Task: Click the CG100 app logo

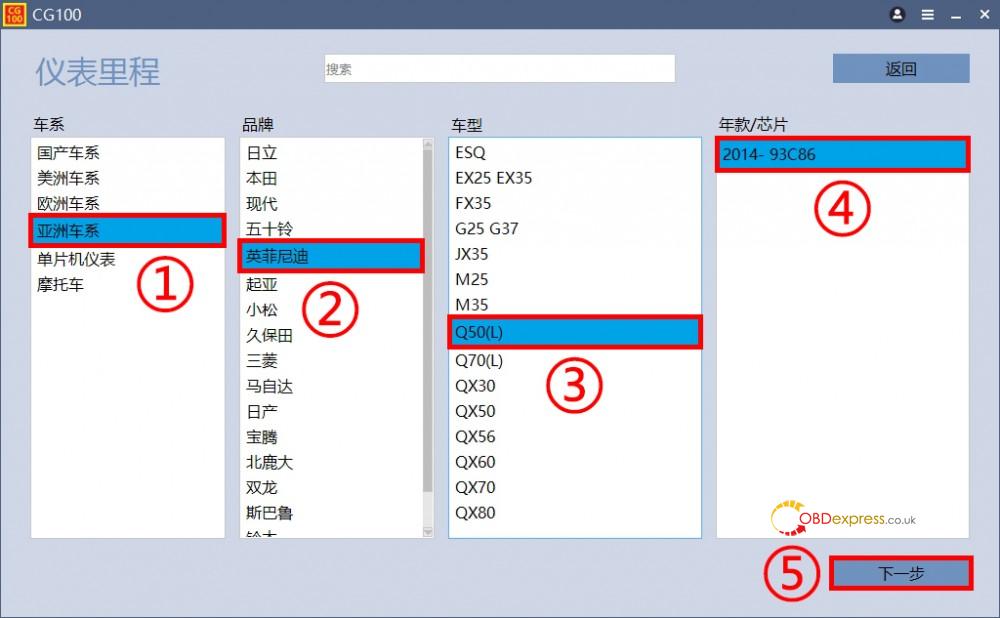Action: [14, 14]
